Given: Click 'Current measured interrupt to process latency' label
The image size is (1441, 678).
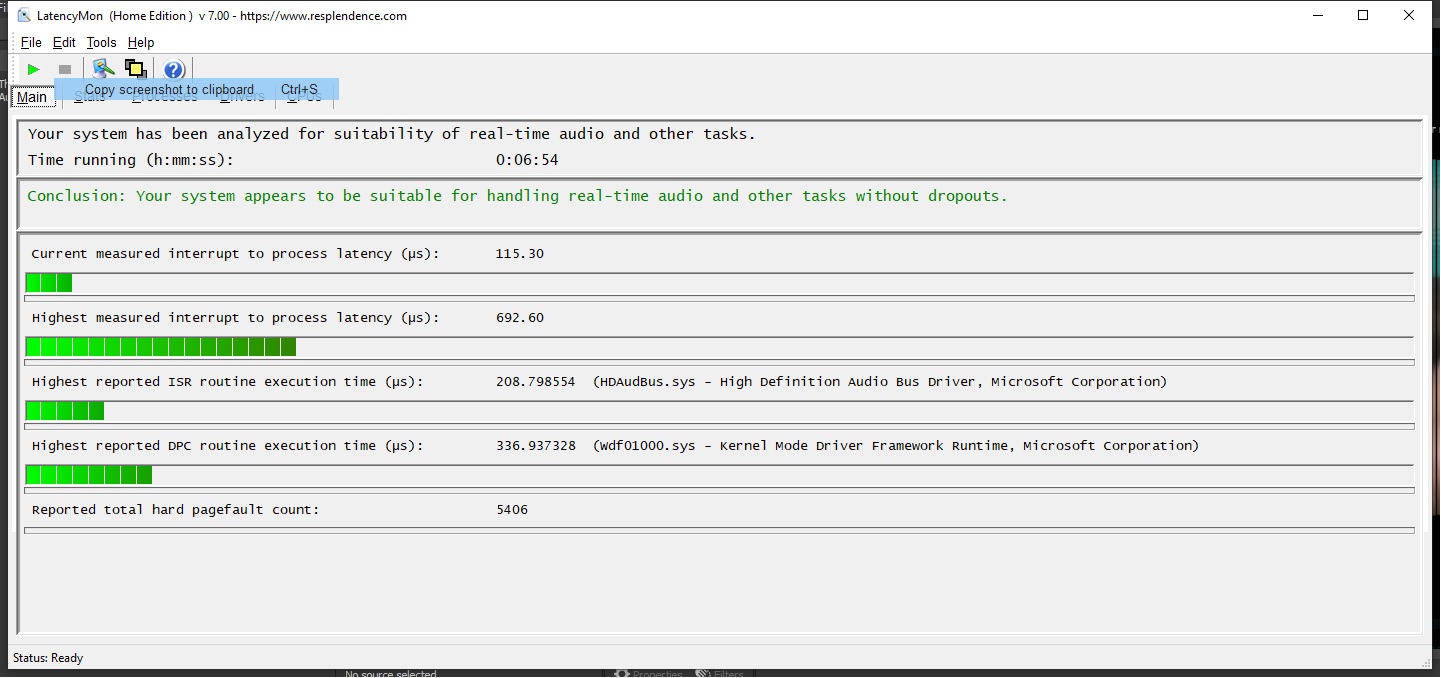Looking at the screenshot, I should (x=235, y=254).
